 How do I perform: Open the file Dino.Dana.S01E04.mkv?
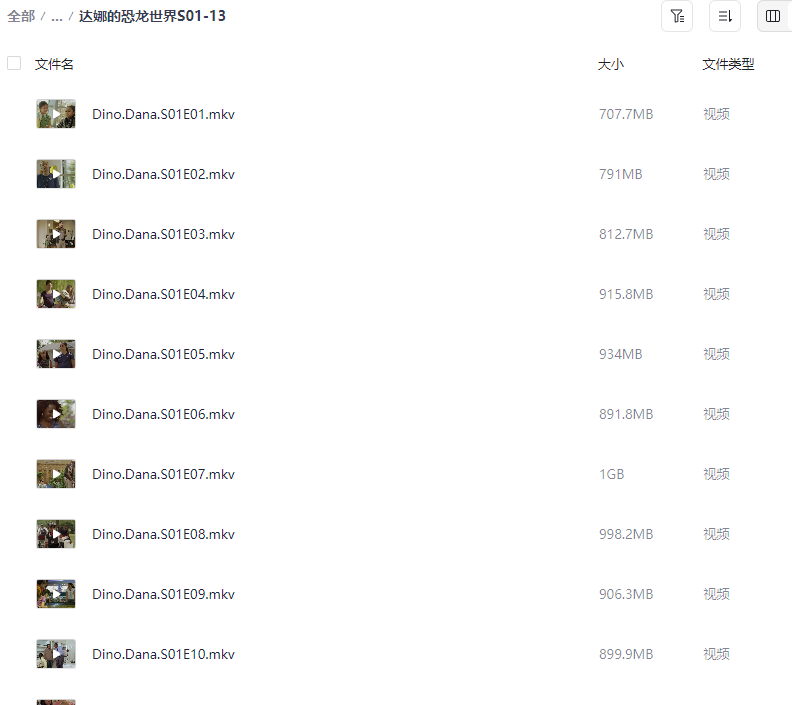[x=163, y=294]
